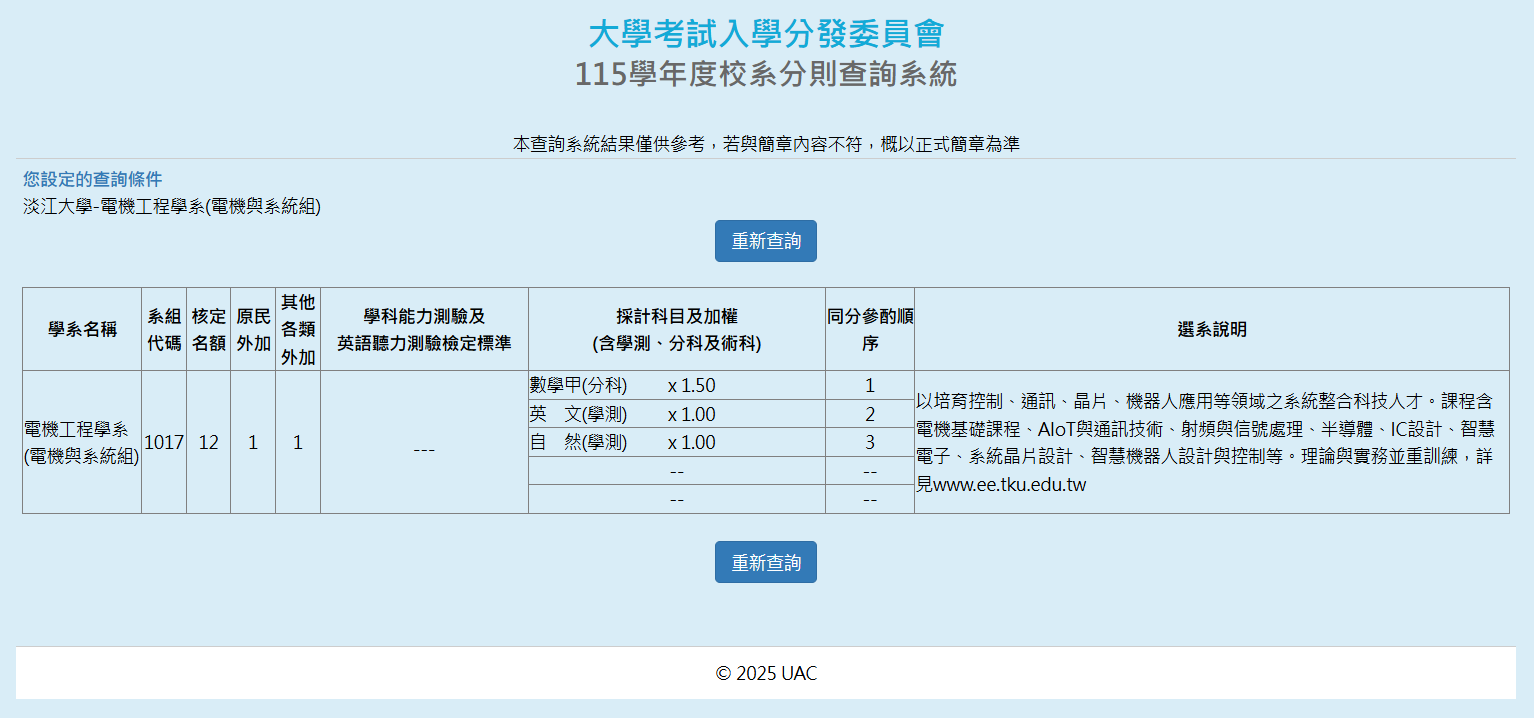Click the 學系名稱 column header
1534x718 pixels.
[x=82, y=329]
